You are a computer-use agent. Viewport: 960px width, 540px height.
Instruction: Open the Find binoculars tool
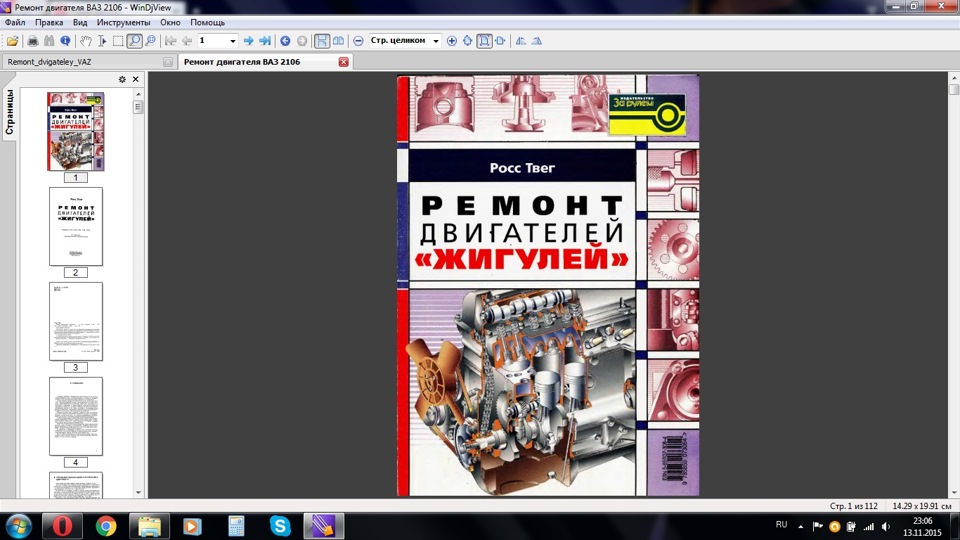pos(49,41)
